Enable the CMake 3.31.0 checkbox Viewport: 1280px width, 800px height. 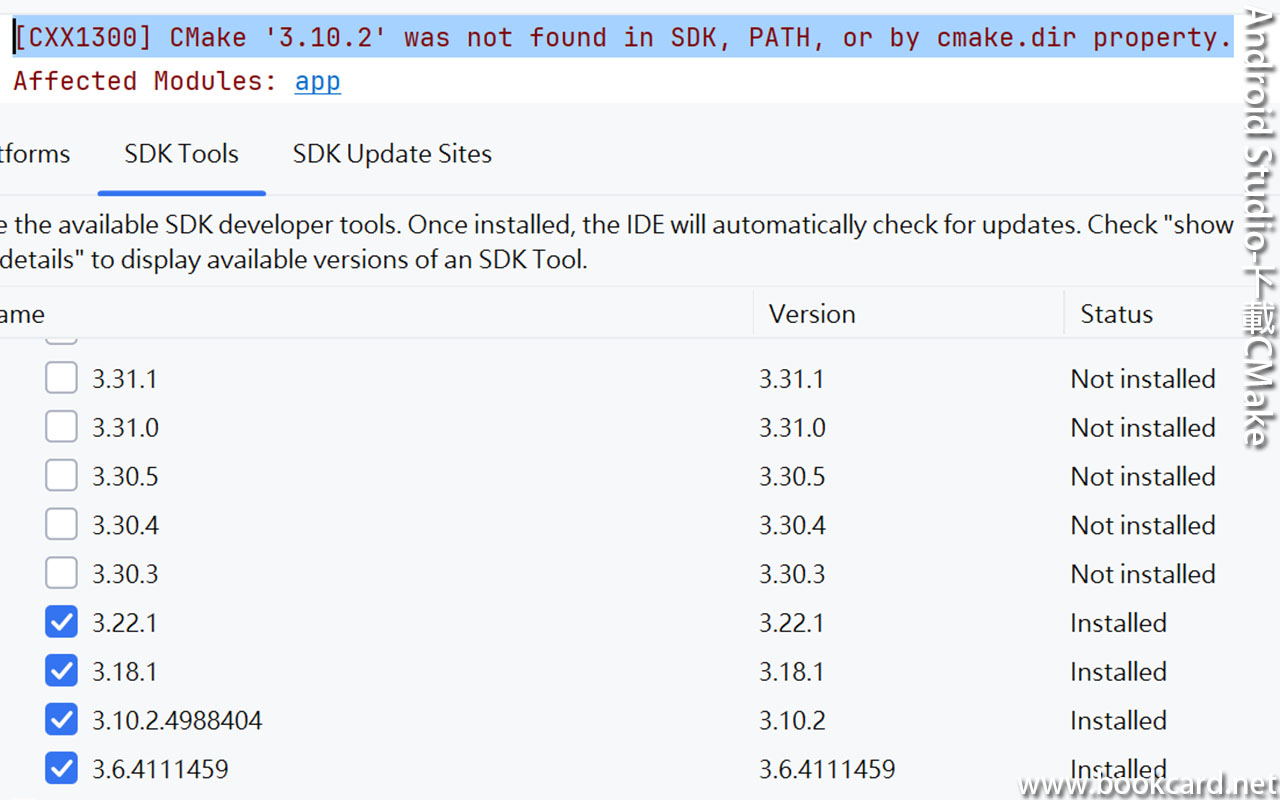click(61, 426)
